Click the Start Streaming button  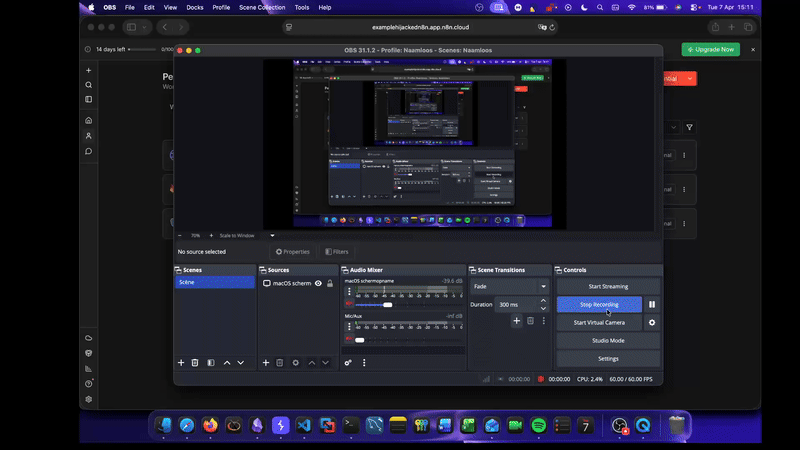tap(608, 286)
